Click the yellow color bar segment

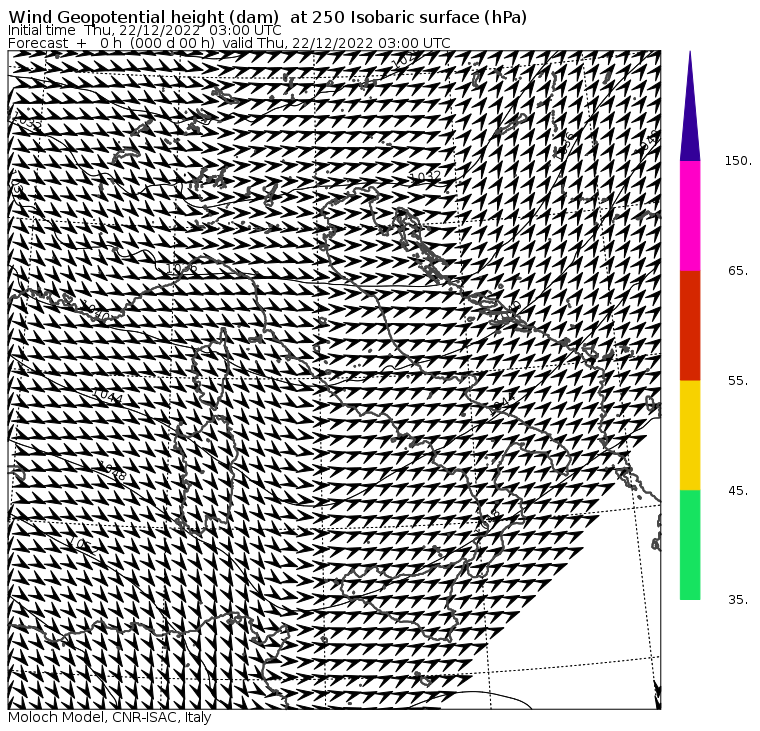pos(690,435)
